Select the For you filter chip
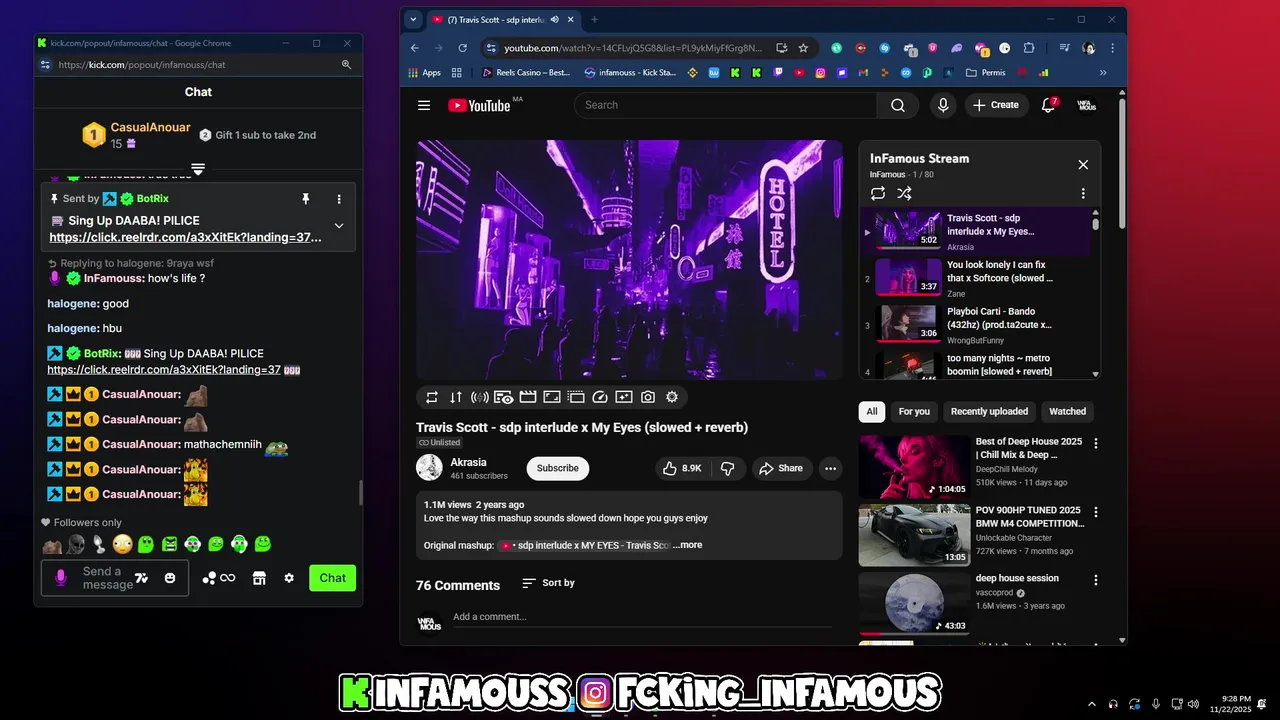Image resolution: width=1280 pixels, height=720 pixels. (x=914, y=411)
